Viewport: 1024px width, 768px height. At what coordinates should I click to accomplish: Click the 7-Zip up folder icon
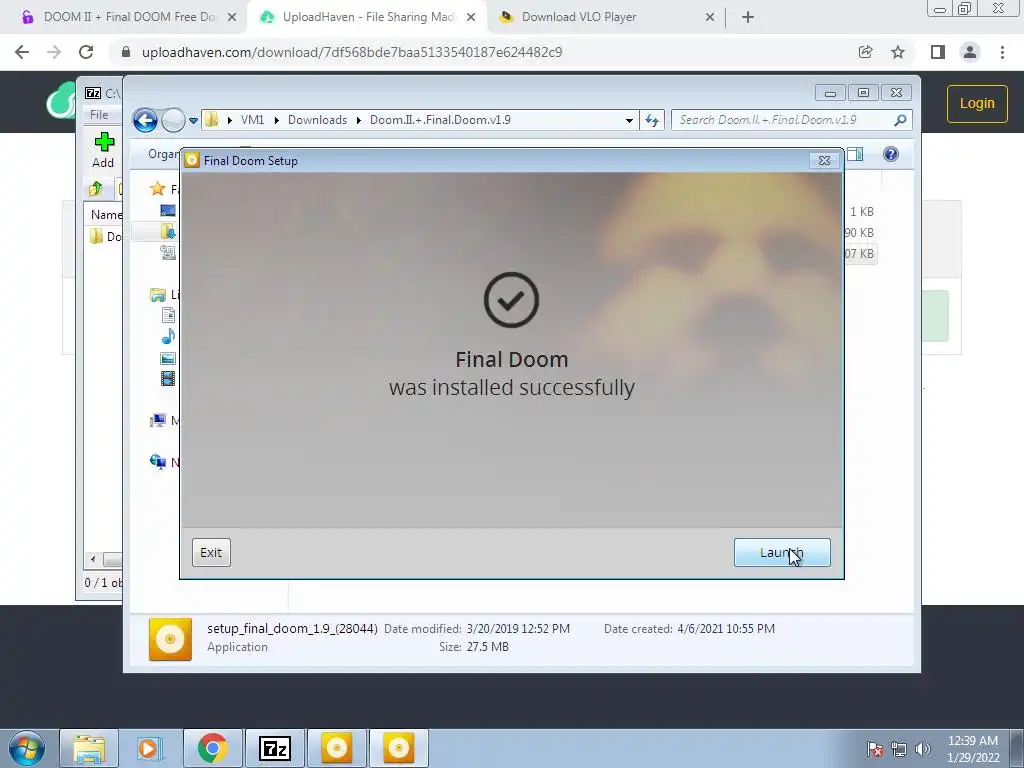click(x=96, y=189)
